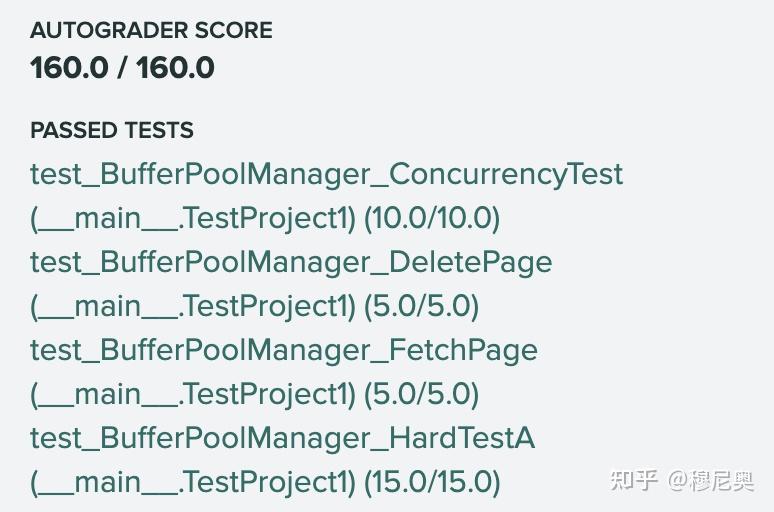Select the __main__.TestProject1 label under ConcurrencyTest

coord(193,218)
